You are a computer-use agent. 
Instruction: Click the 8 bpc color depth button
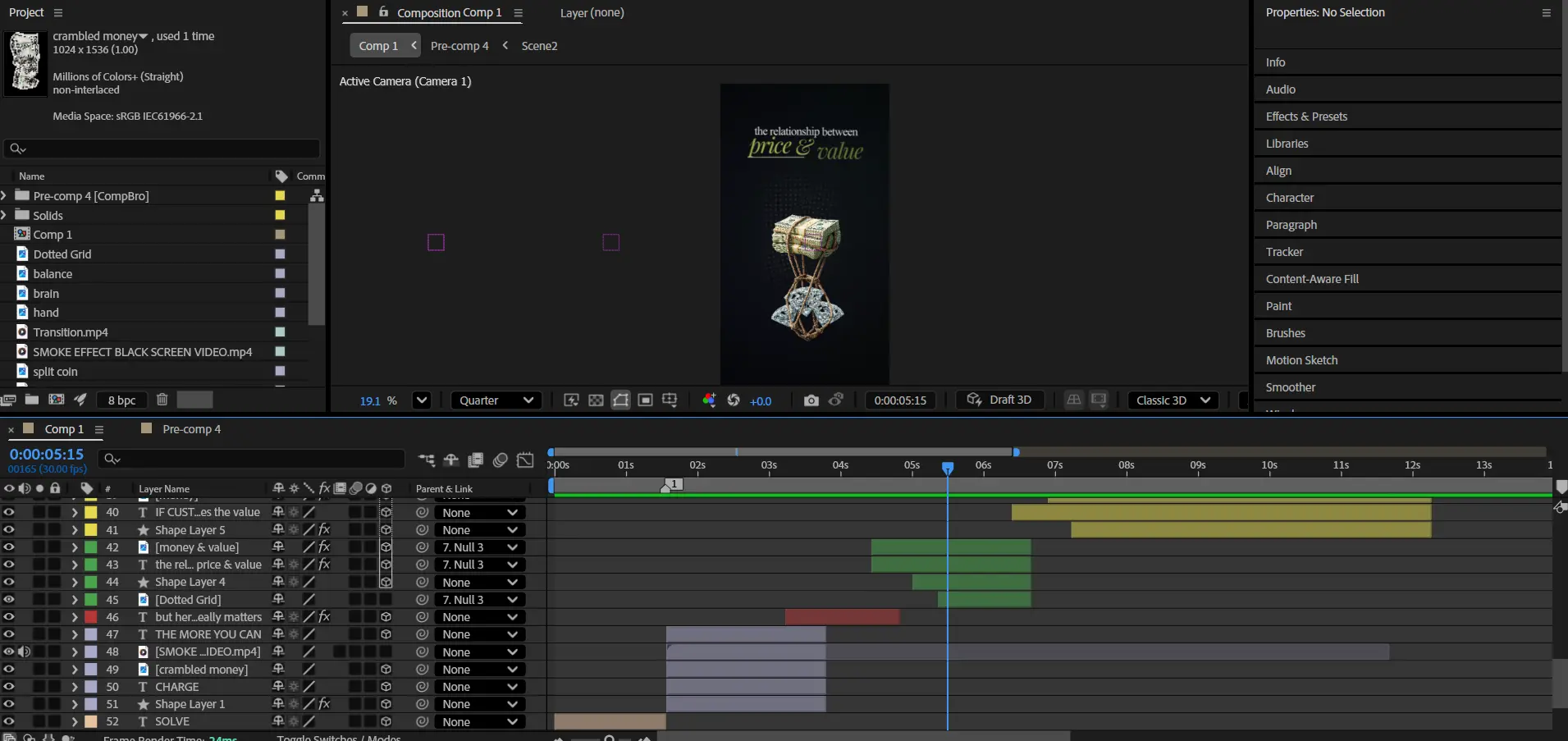tap(121, 400)
